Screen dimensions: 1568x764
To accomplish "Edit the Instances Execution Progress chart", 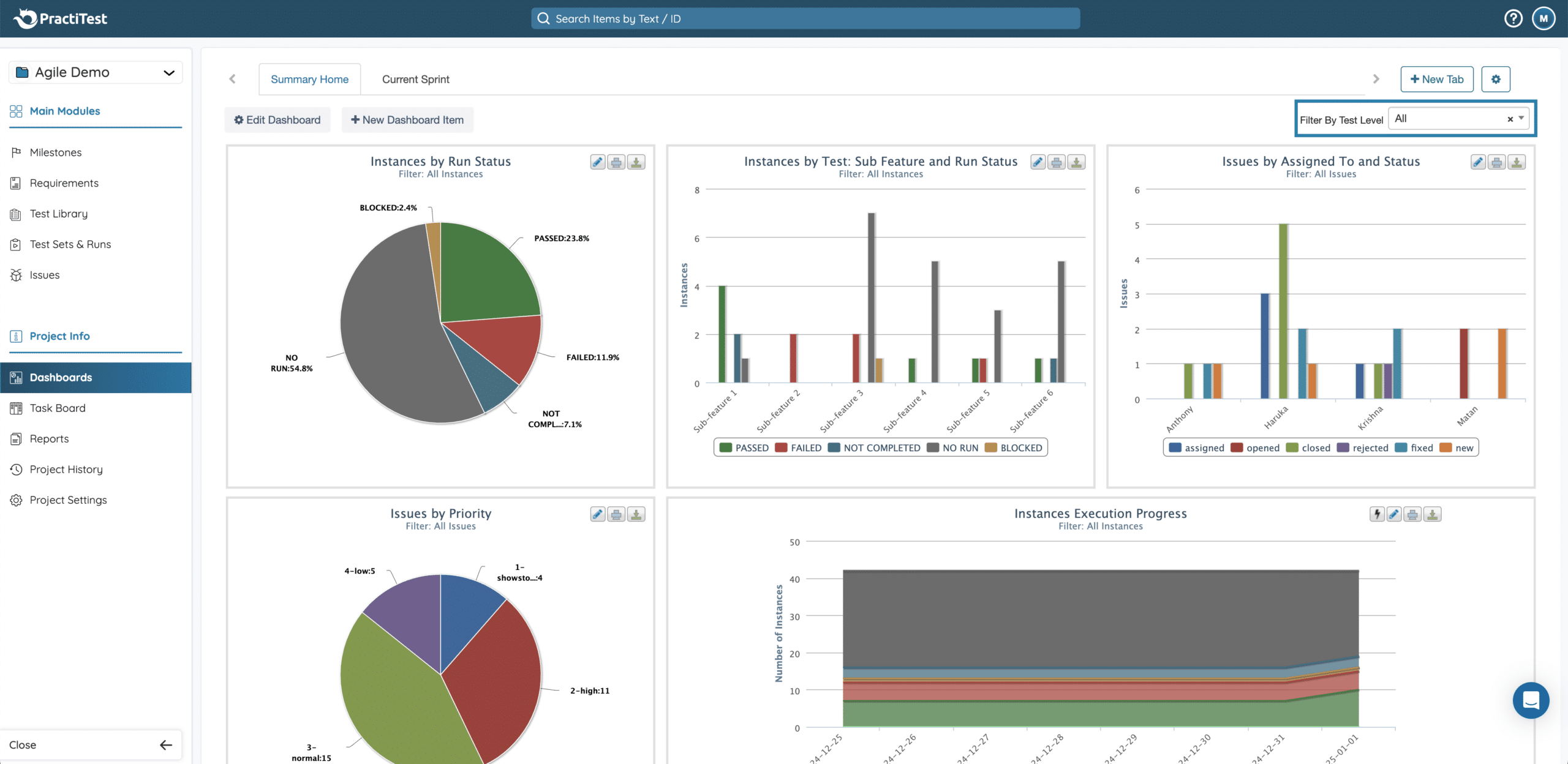I will coord(1394,514).
